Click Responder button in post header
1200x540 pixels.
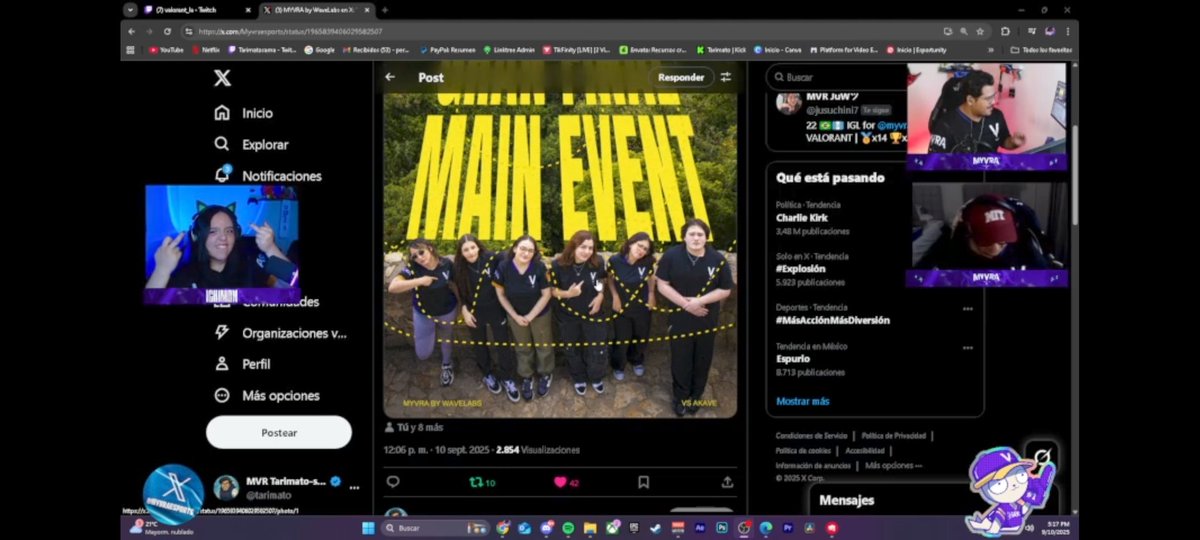(681, 77)
